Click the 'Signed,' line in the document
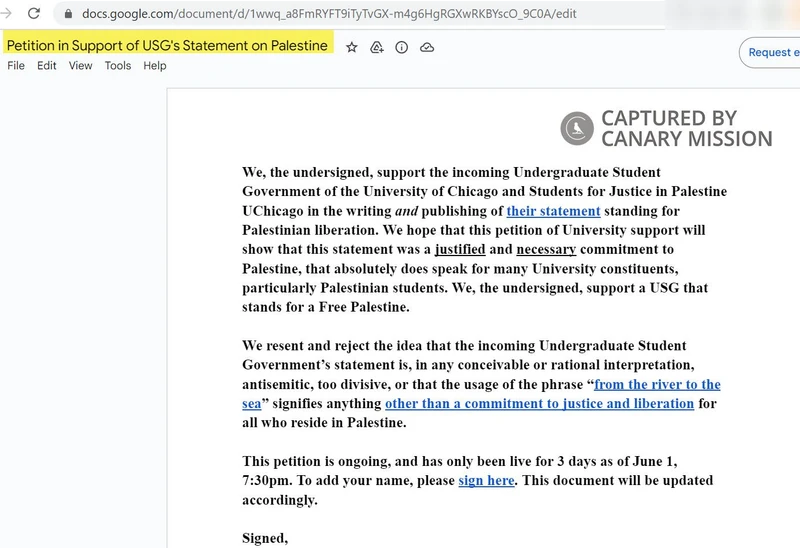800x548 pixels. click(x=265, y=538)
